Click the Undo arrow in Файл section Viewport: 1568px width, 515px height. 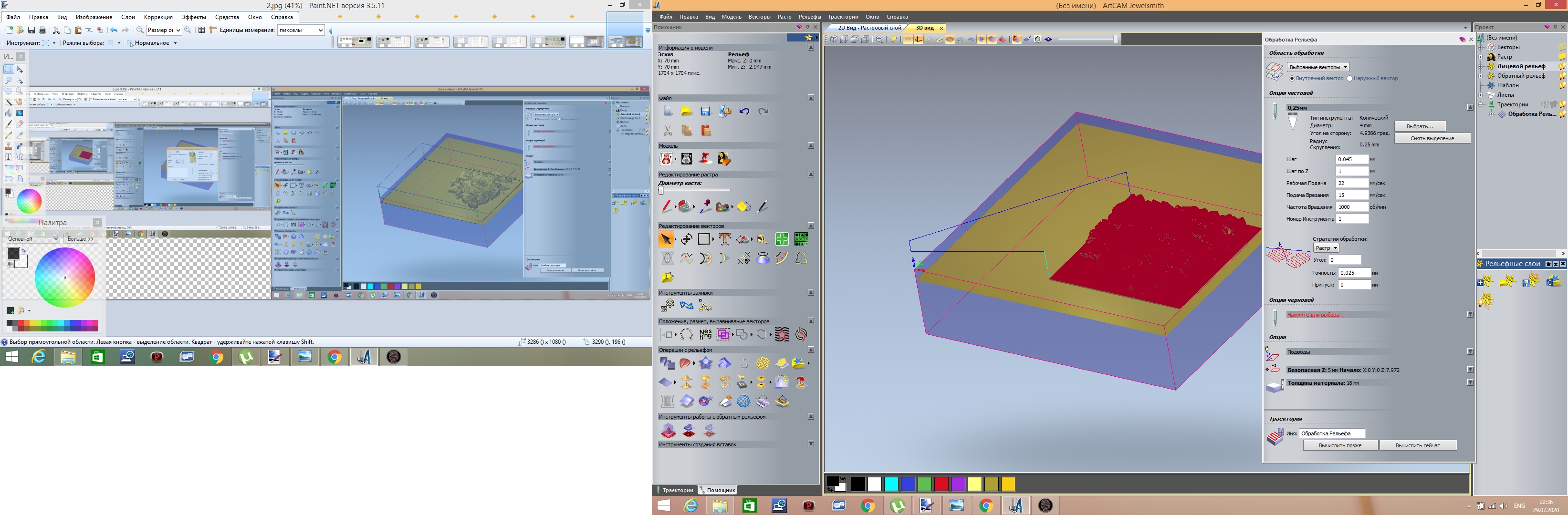coord(744,111)
